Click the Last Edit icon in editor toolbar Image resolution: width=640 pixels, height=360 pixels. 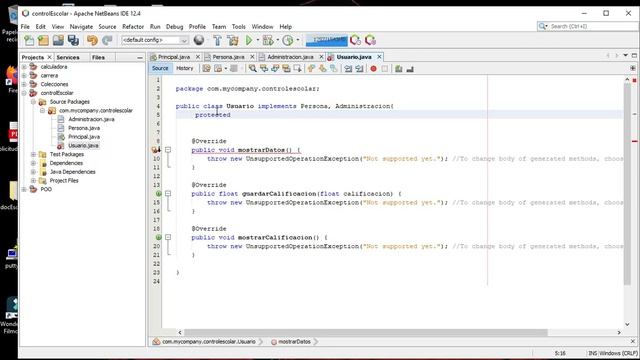207,69
